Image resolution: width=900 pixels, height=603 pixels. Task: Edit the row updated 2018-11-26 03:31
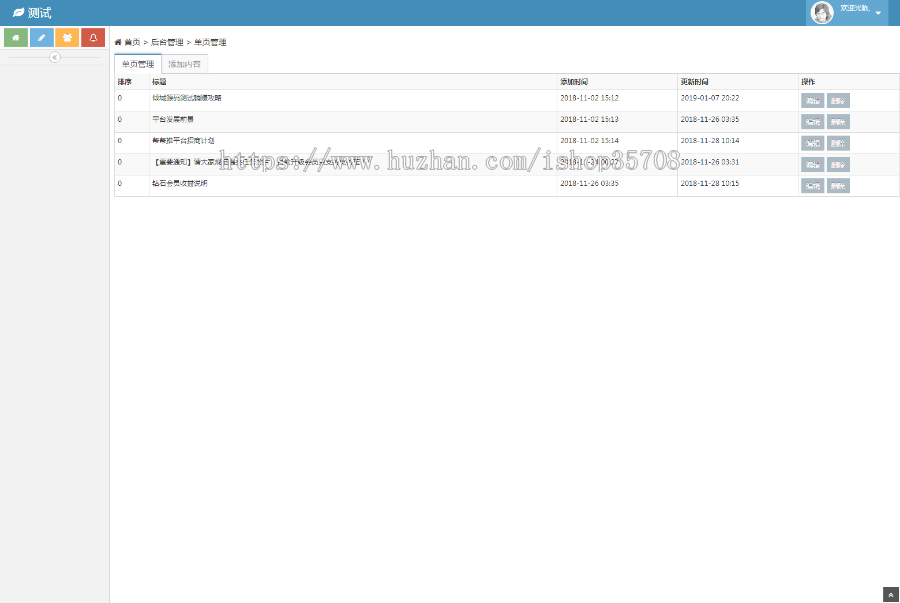813,165
